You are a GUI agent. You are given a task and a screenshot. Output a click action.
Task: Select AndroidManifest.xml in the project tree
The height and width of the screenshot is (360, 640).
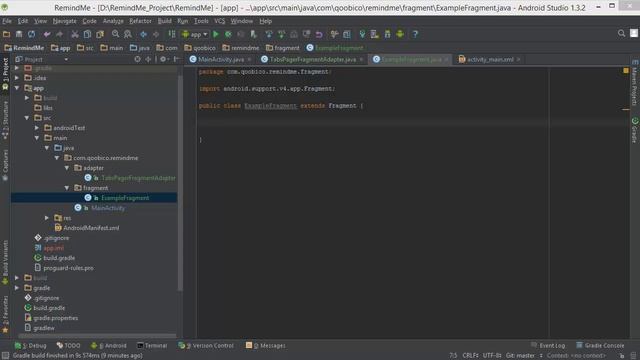point(91,228)
